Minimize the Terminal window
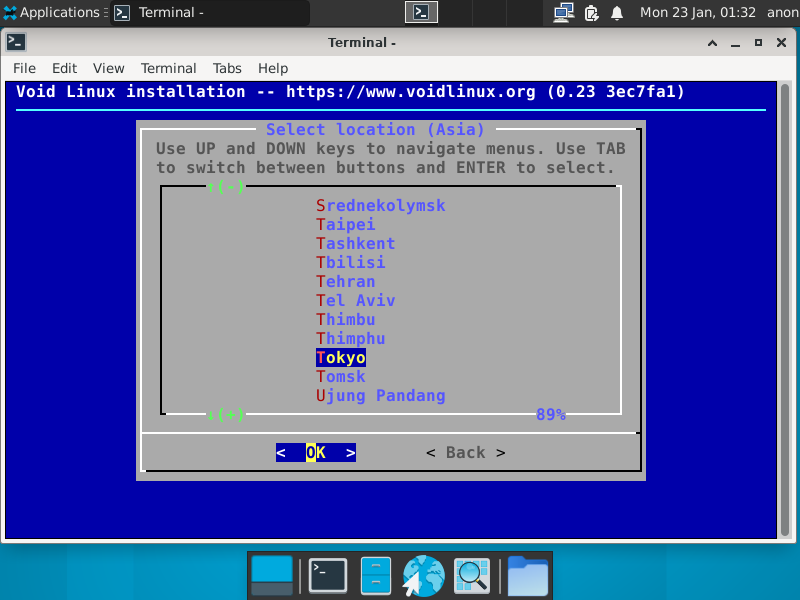The width and height of the screenshot is (800, 600). [x=735, y=43]
